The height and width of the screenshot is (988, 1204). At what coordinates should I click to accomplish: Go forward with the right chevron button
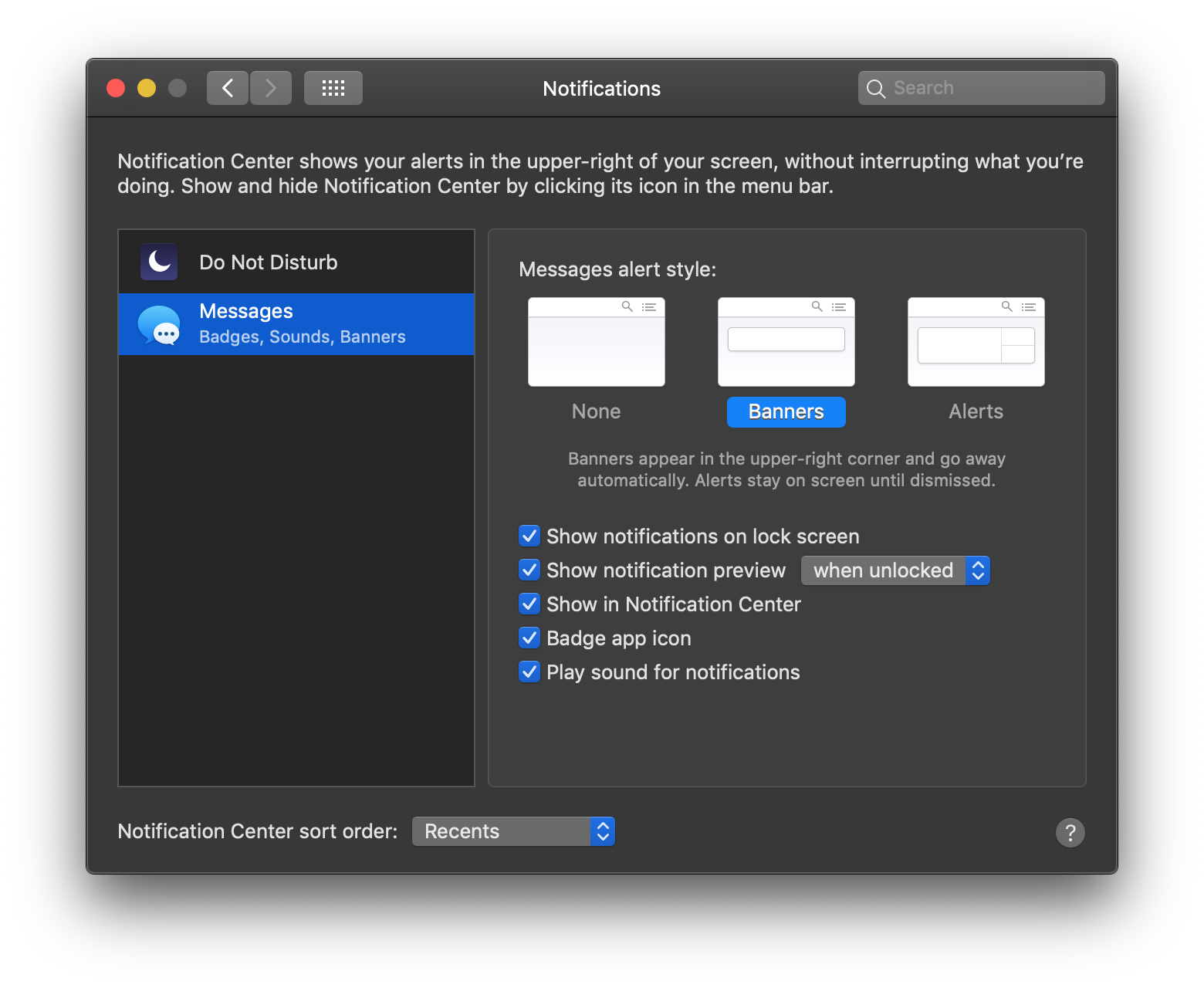[271, 88]
